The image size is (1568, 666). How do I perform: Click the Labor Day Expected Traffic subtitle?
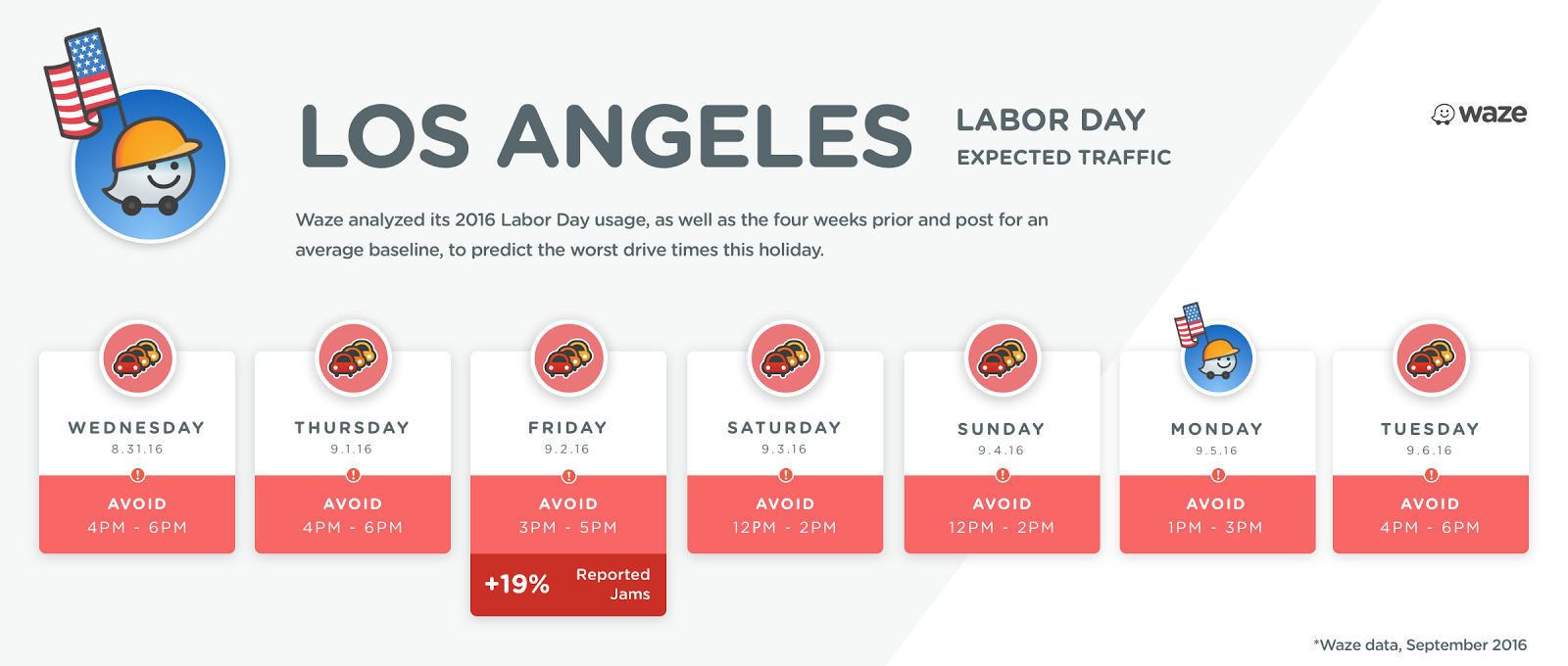click(x=1064, y=137)
